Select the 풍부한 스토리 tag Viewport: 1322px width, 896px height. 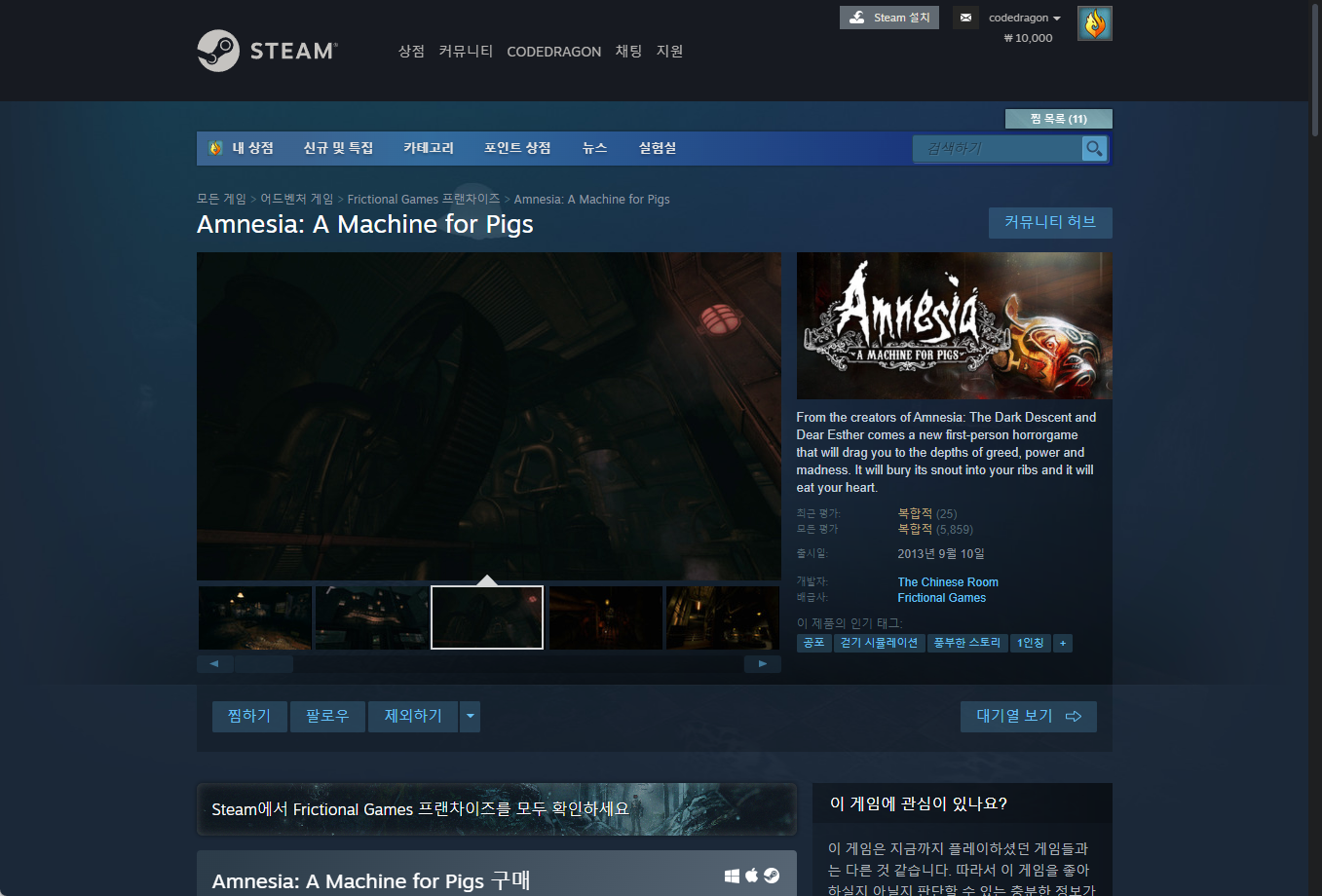tap(966, 643)
